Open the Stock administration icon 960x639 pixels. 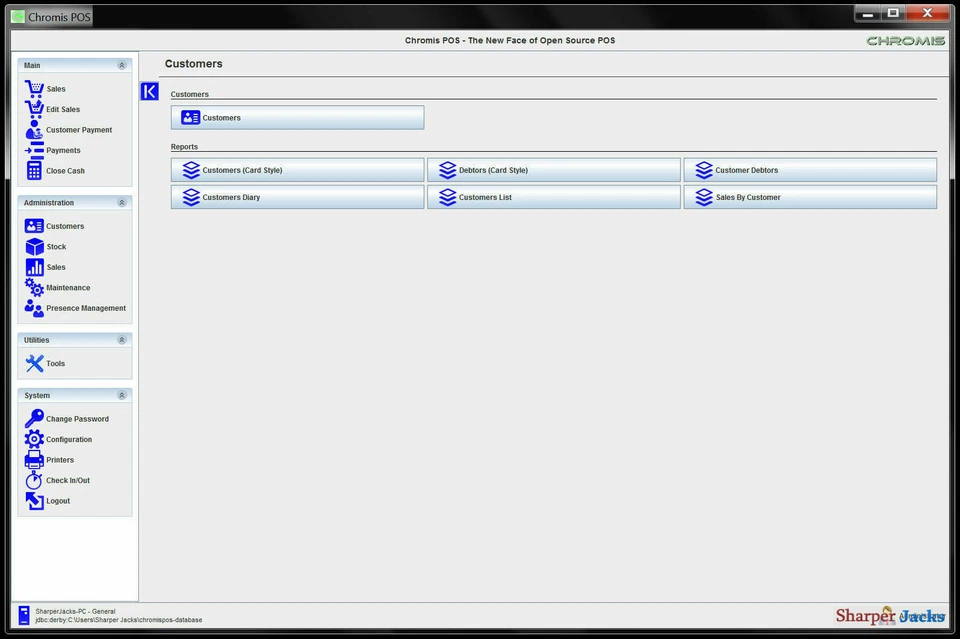[x=33, y=246]
